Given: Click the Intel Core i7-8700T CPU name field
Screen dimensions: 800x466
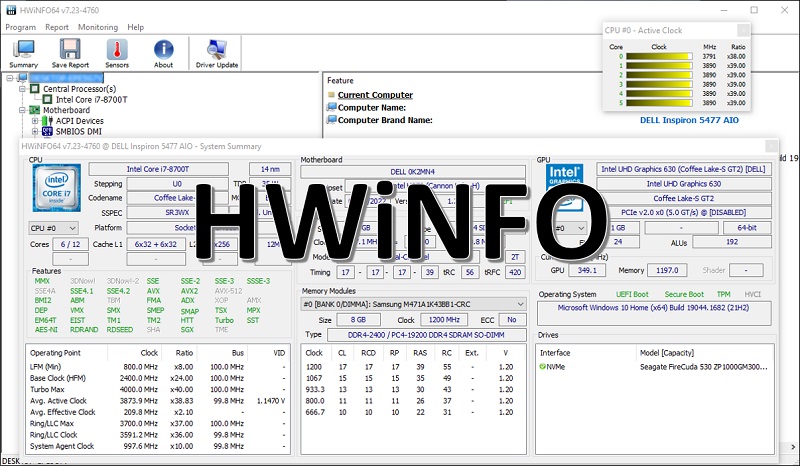Looking at the screenshot, I should point(158,169).
